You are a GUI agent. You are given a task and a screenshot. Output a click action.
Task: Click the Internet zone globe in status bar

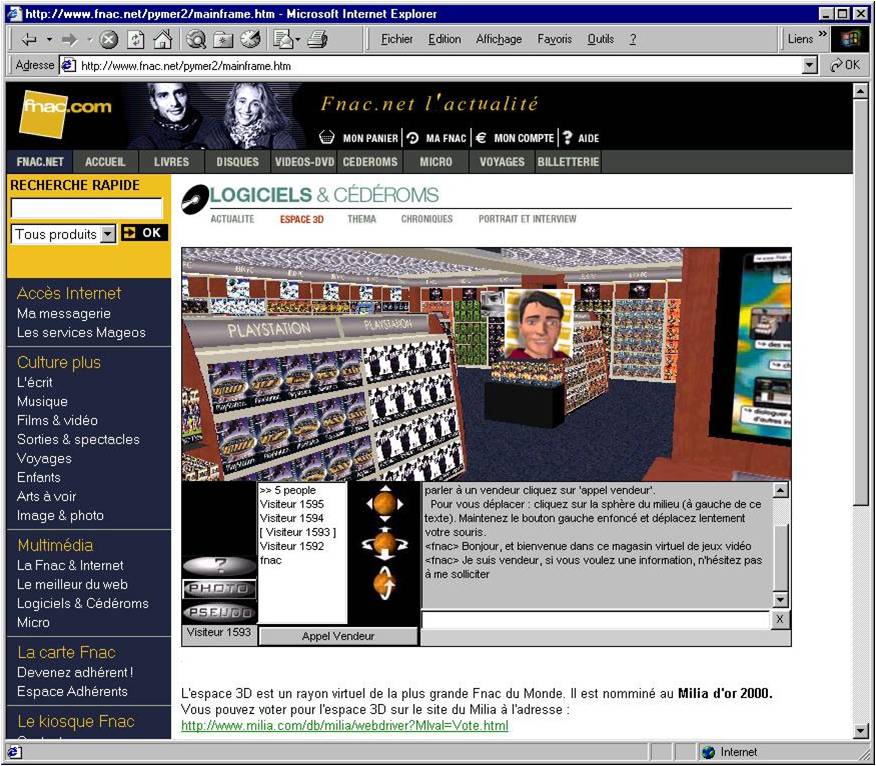708,752
